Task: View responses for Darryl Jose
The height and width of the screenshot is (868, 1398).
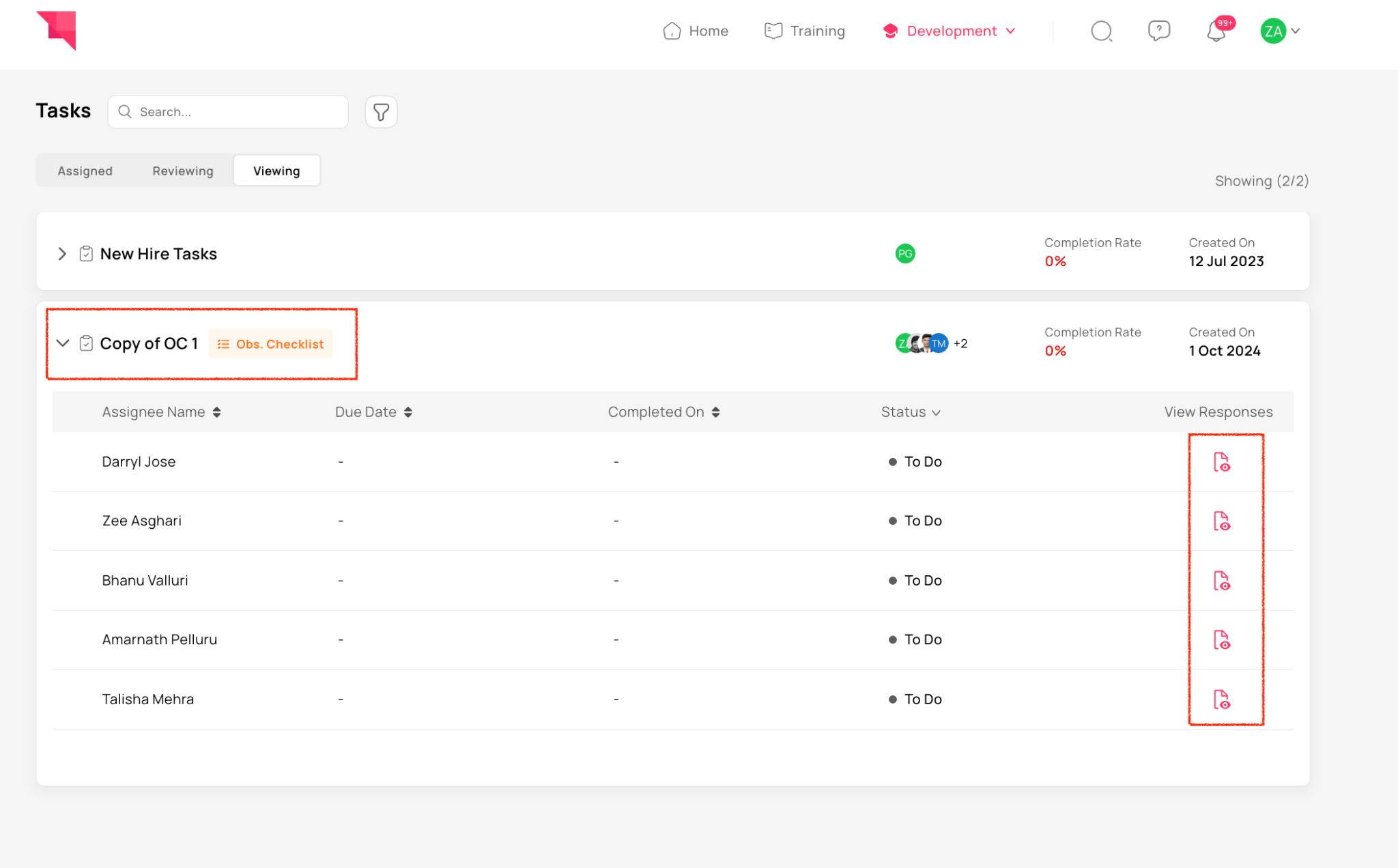Action: [x=1221, y=462]
